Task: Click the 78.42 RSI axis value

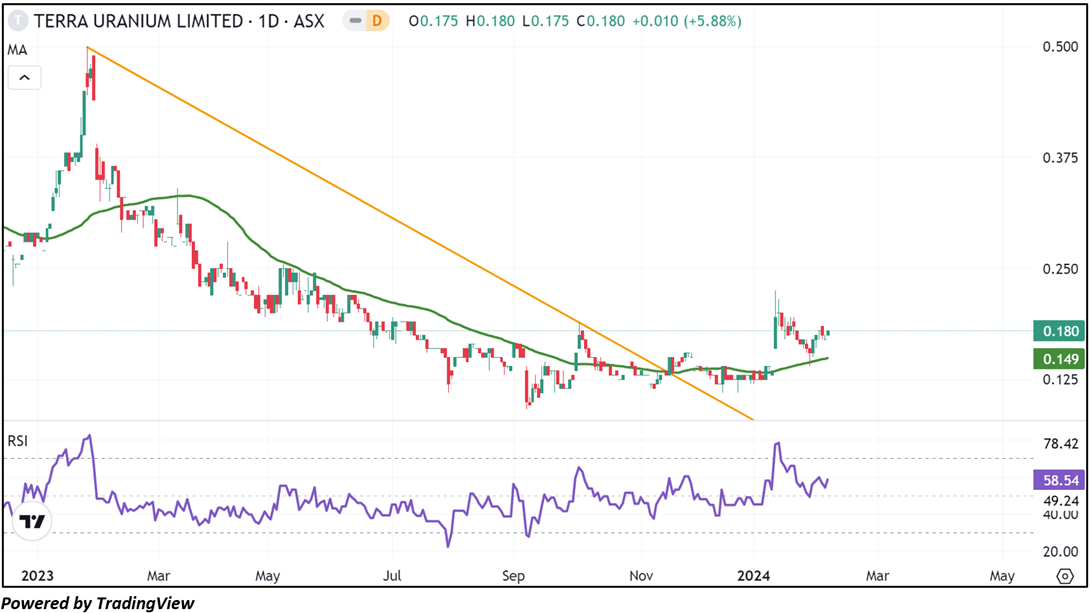Action: (x=1061, y=443)
